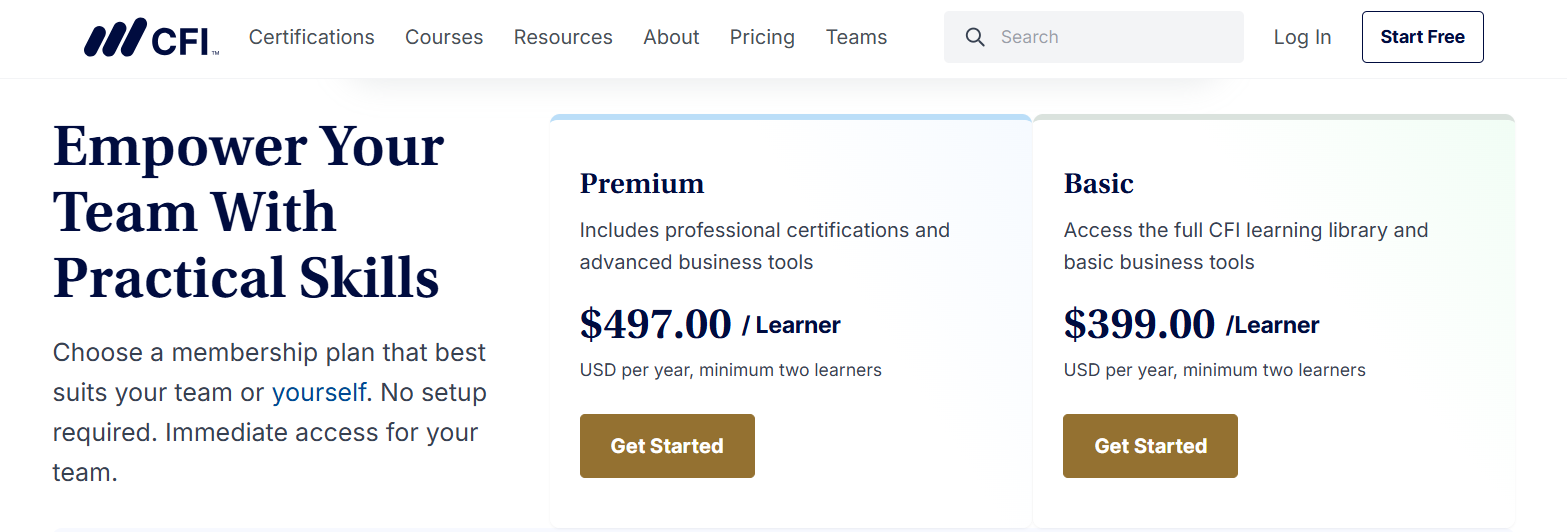
Task: Select the Basic plan heading
Action: pos(1098,184)
